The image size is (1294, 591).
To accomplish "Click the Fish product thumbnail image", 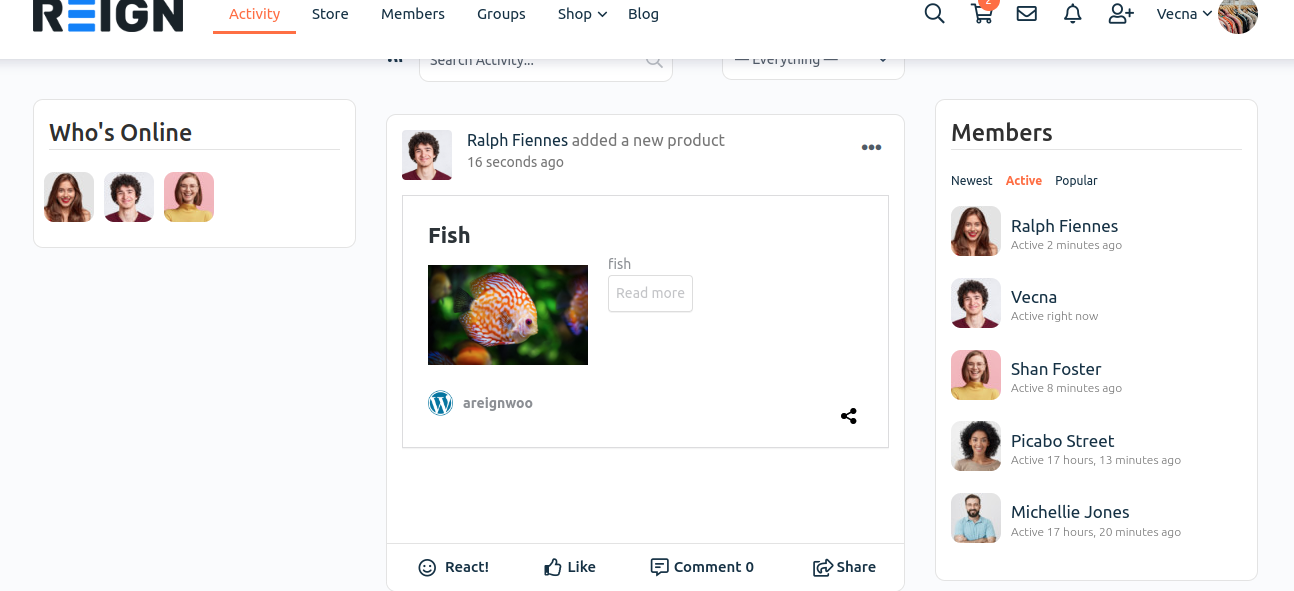I will [x=508, y=315].
